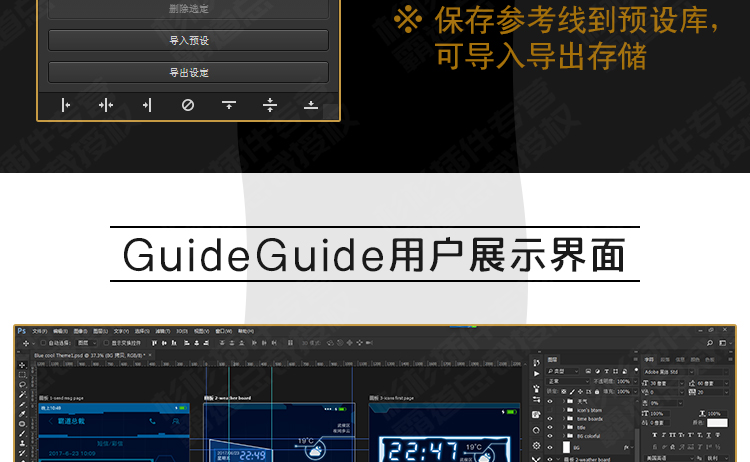Open the 图层(L) menu
Screen dimensions: 750x462
(100, 331)
